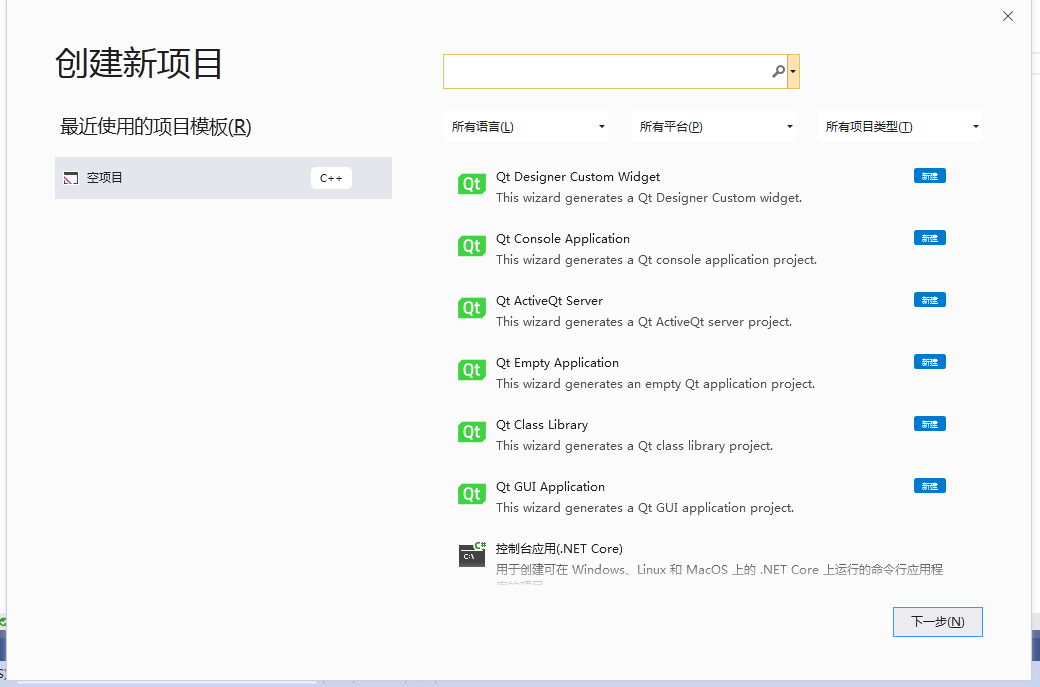Click 新建 next to Qt Empty Application
Screen dimensions: 1040x687
coord(929,361)
